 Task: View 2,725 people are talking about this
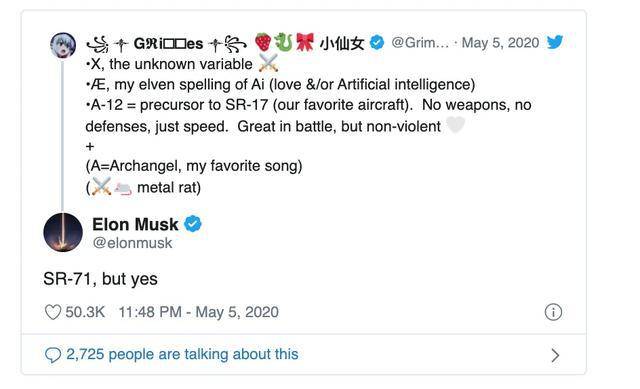tap(182, 354)
